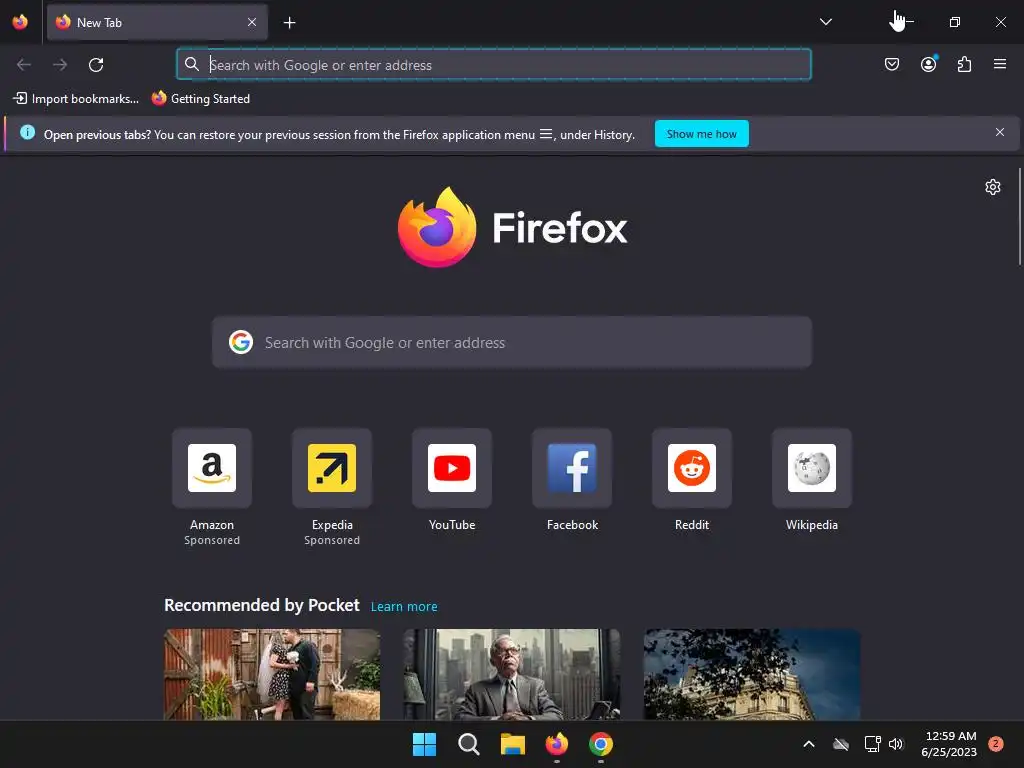Open Windows Start menu

pyautogui.click(x=424, y=744)
